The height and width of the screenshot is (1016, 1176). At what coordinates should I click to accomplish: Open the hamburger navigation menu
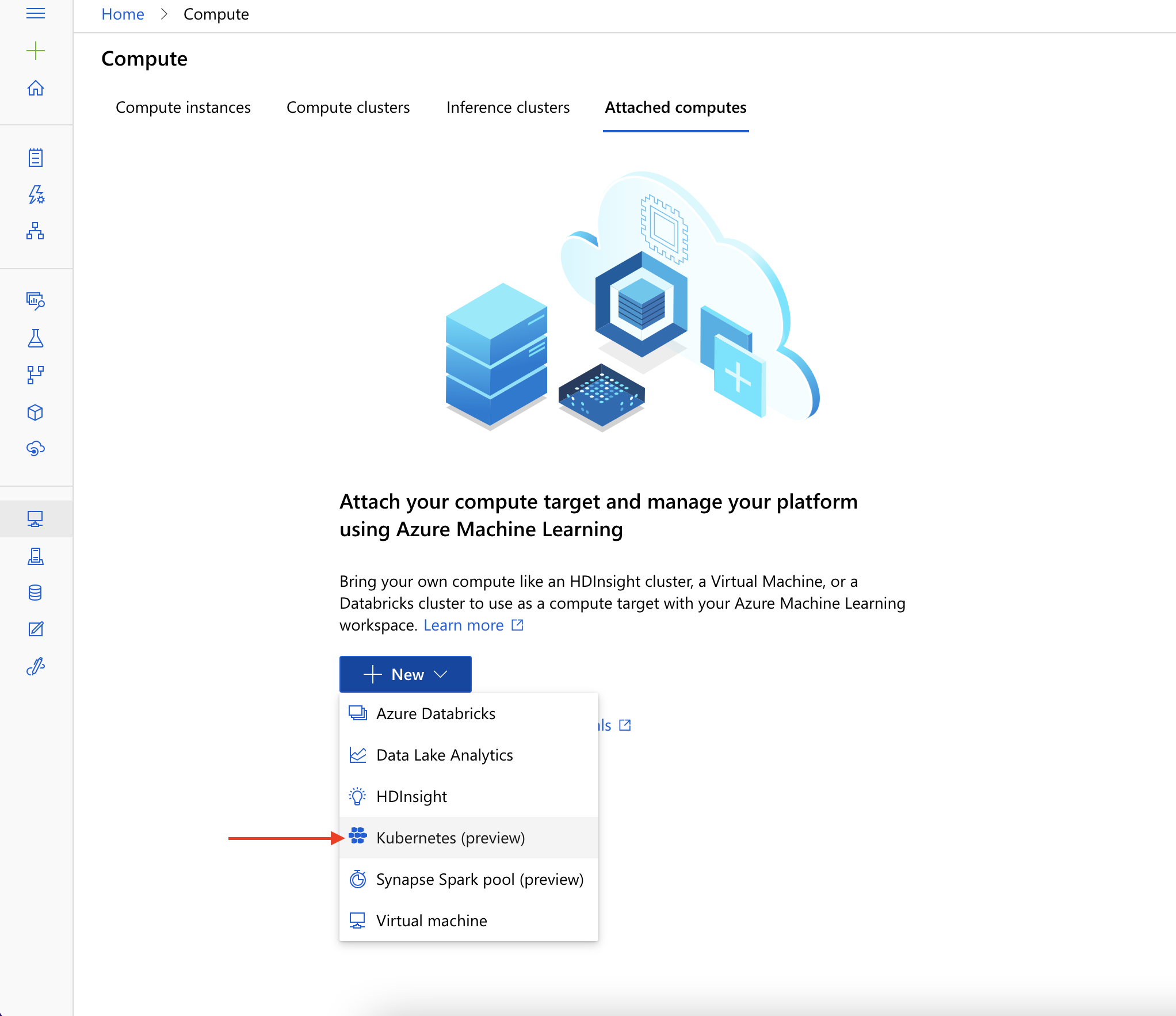pos(36,13)
